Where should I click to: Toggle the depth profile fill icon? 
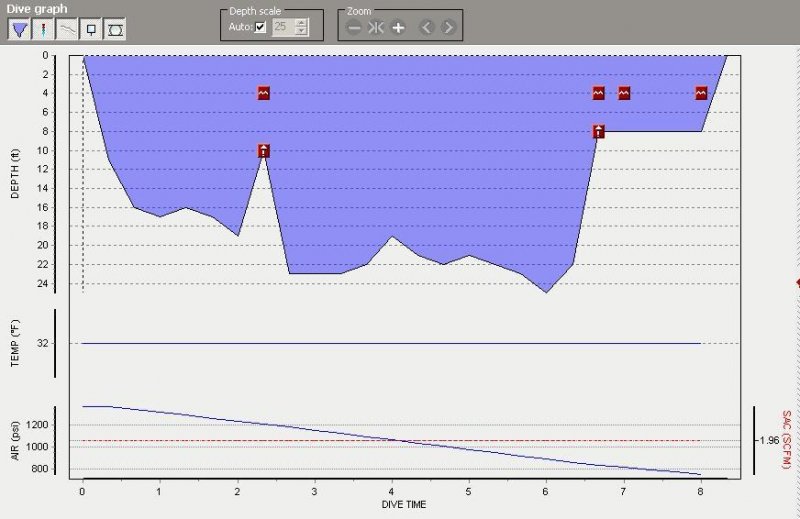click(19, 29)
